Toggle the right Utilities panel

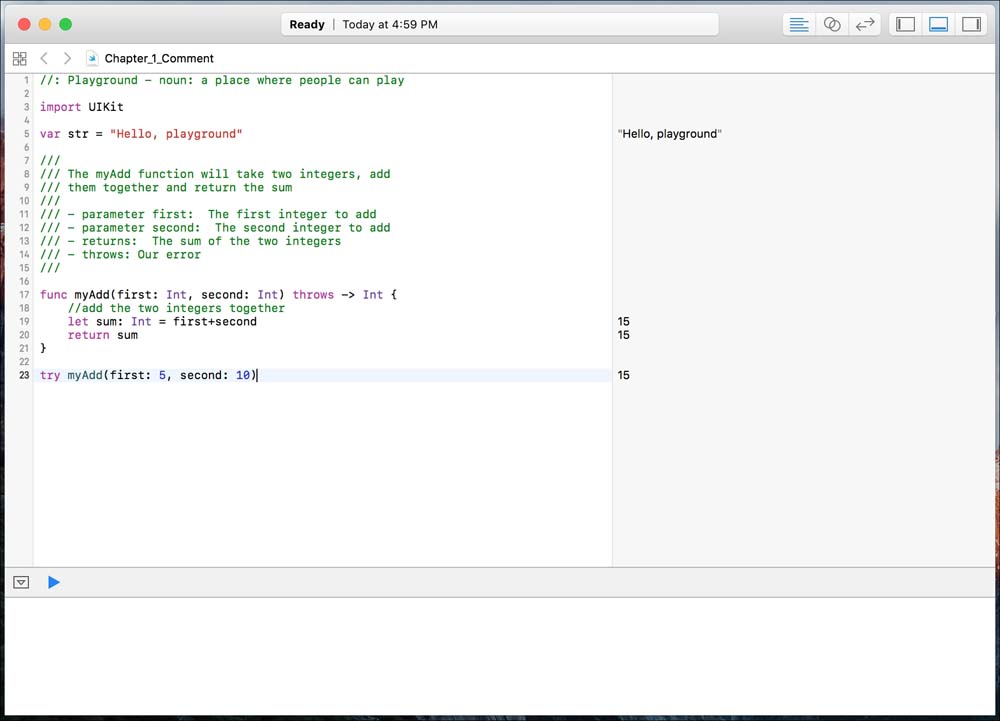971,25
